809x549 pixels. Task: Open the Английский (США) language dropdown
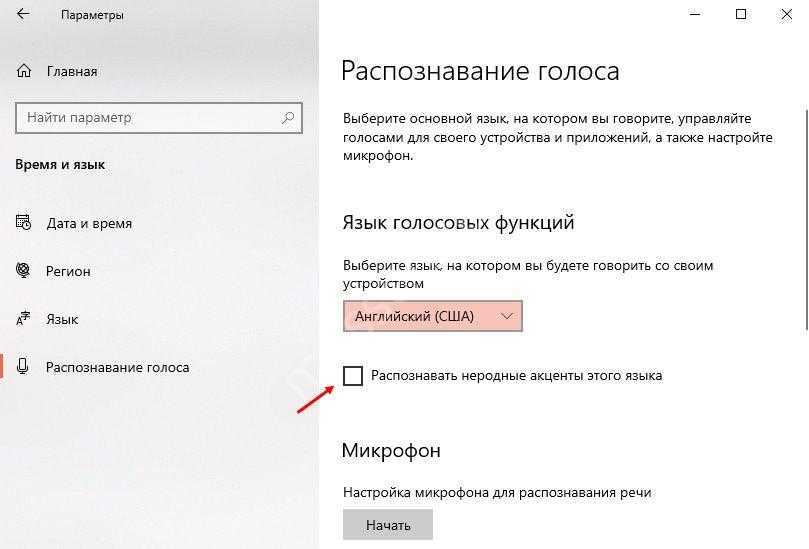tap(432, 316)
